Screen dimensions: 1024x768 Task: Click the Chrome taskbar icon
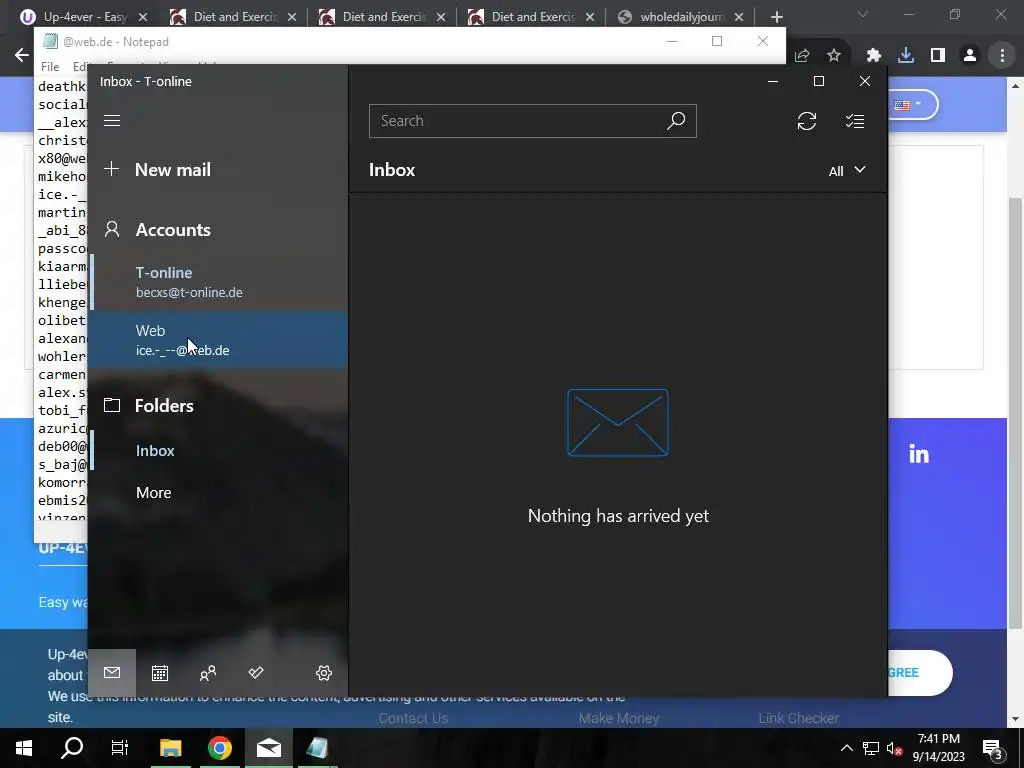tap(220, 748)
